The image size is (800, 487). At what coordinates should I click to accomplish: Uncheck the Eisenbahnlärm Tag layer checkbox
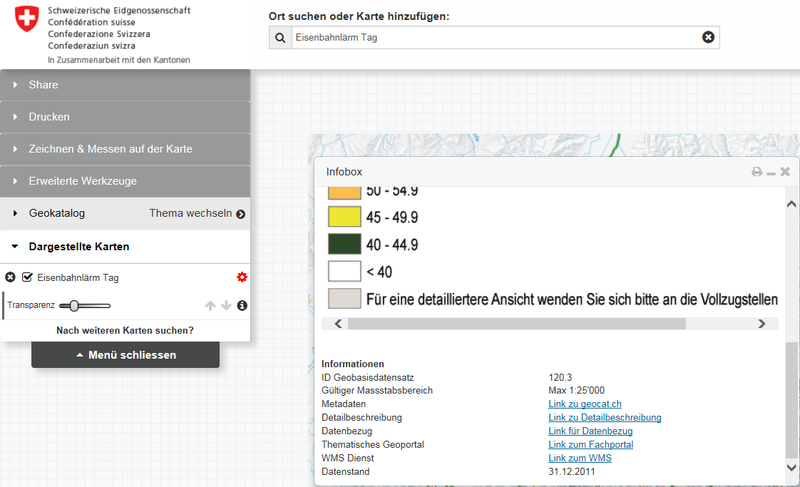tap(28, 277)
